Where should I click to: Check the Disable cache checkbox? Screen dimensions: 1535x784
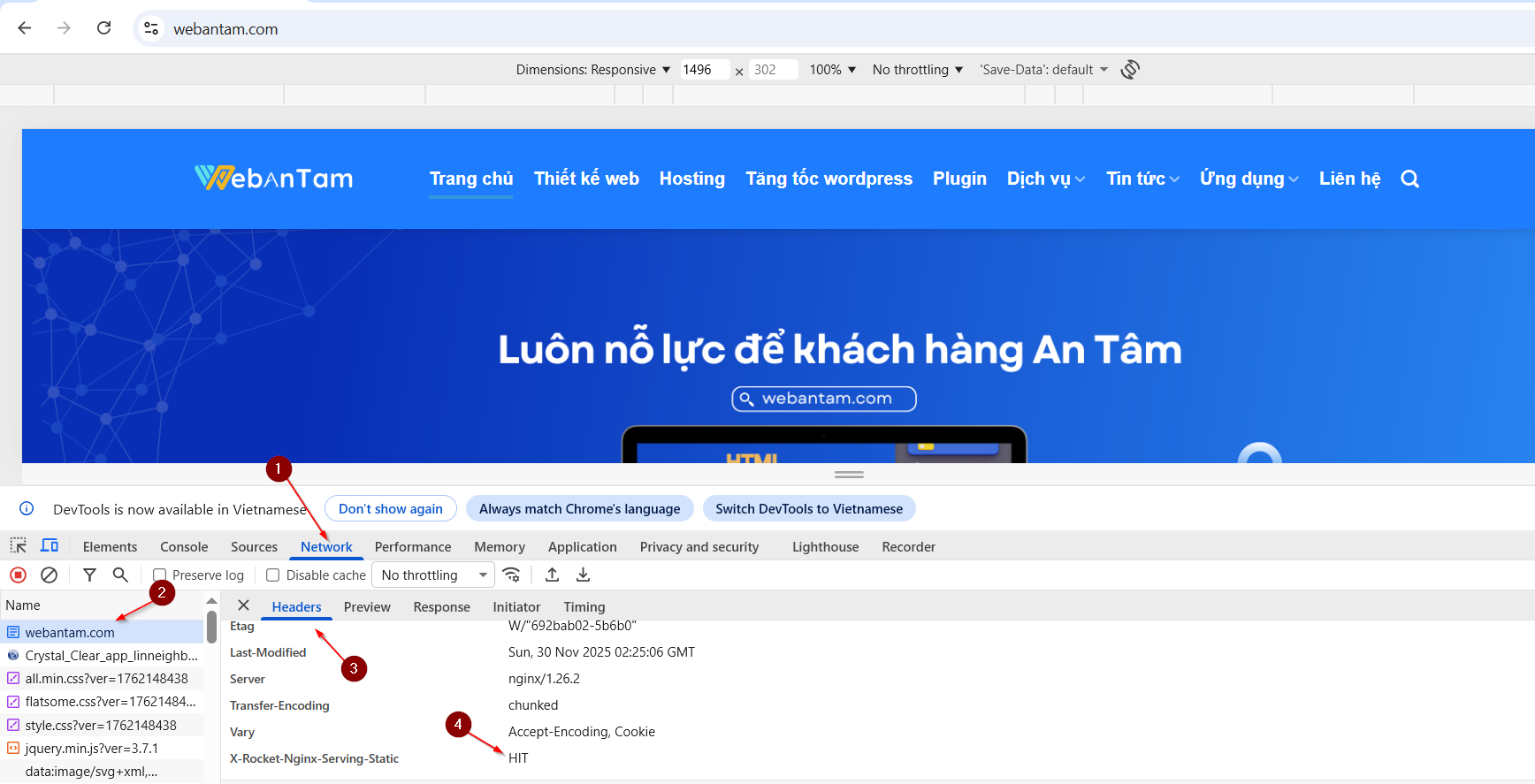click(273, 575)
